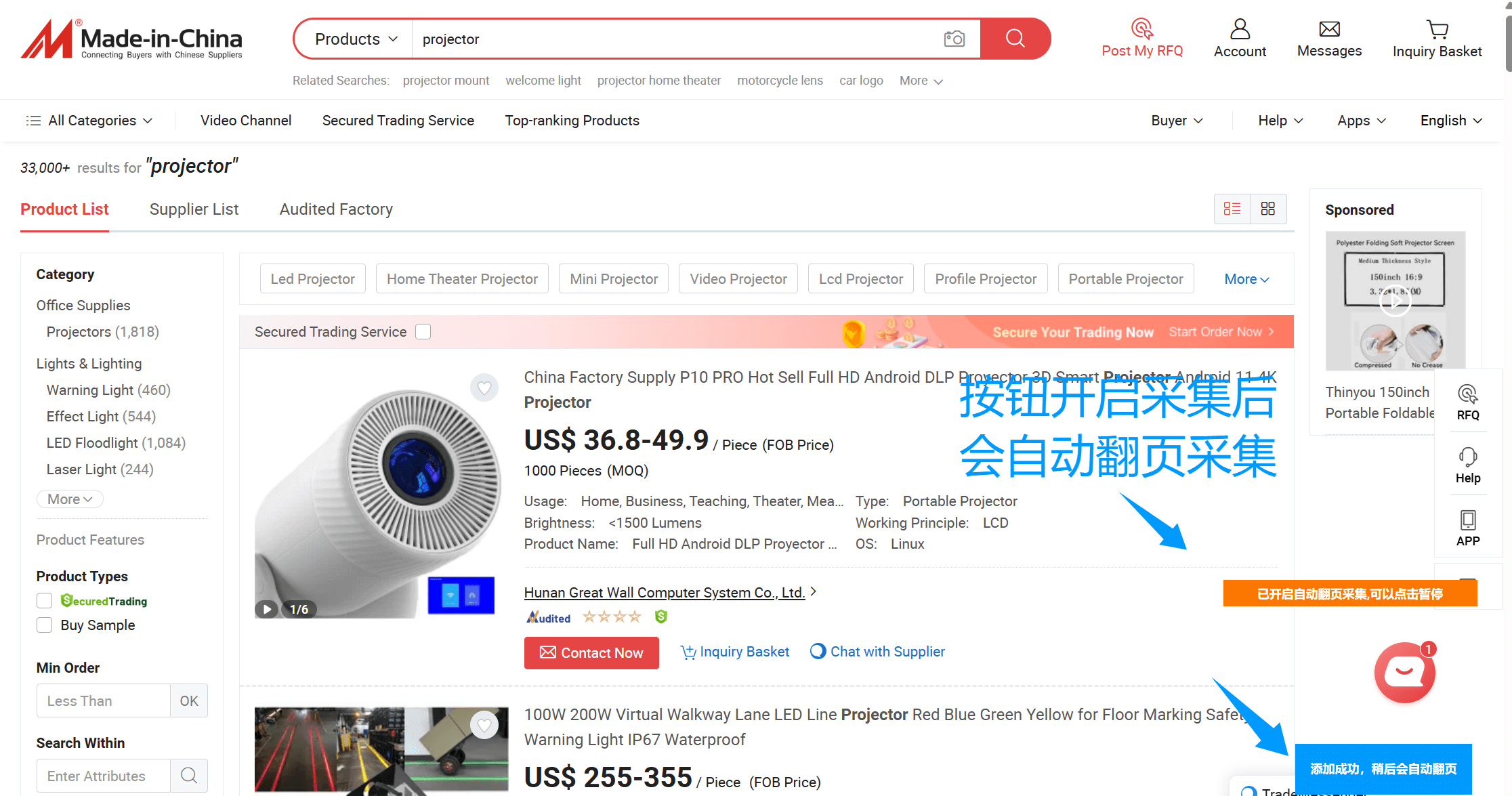The height and width of the screenshot is (796, 1512).
Task: Favorite the Virtual Walkway Lane projector
Action: [x=484, y=726]
